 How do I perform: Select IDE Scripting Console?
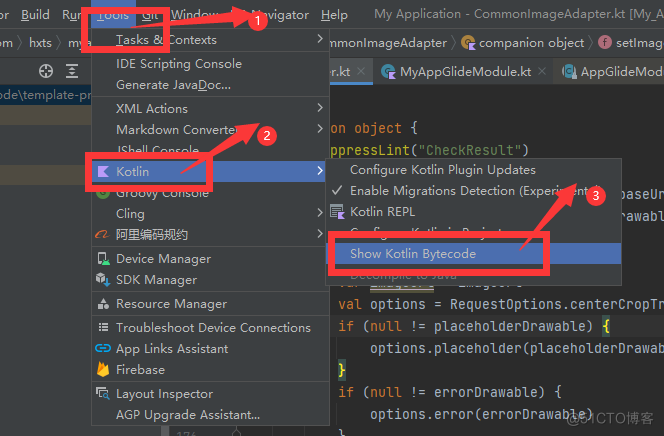click(x=210, y=64)
